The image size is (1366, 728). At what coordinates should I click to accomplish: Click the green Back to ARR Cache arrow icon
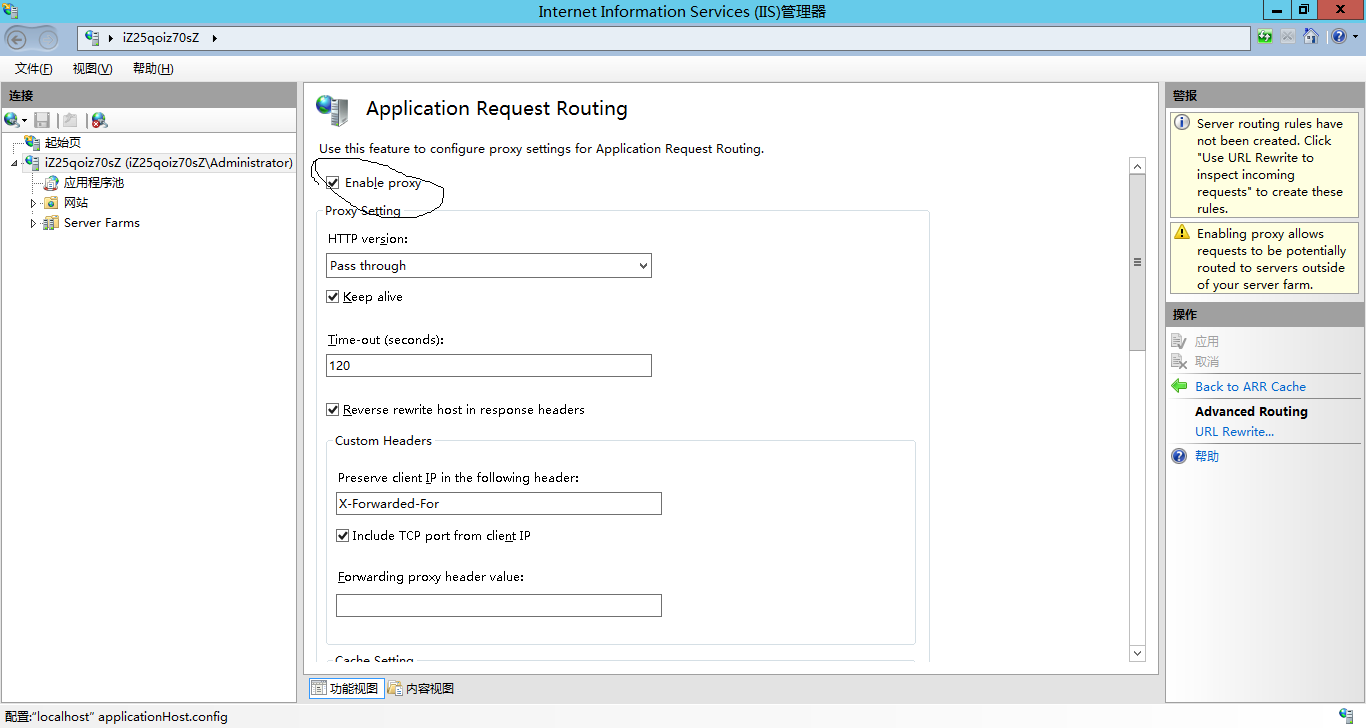pyautogui.click(x=1179, y=387)
